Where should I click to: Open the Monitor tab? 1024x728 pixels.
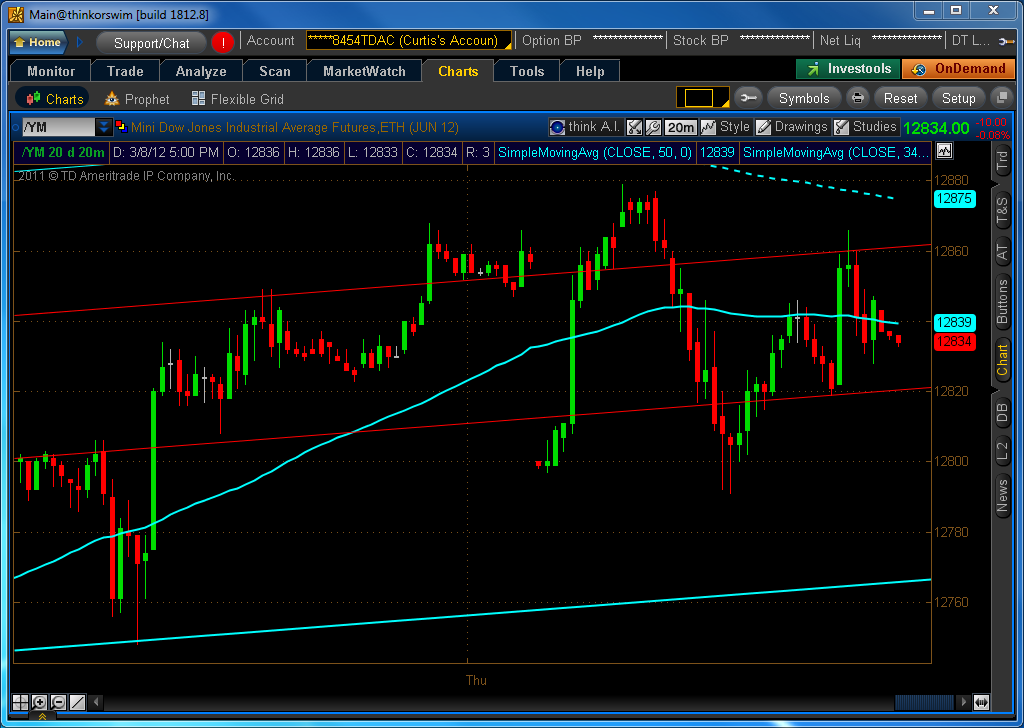(x=51, y=71)
